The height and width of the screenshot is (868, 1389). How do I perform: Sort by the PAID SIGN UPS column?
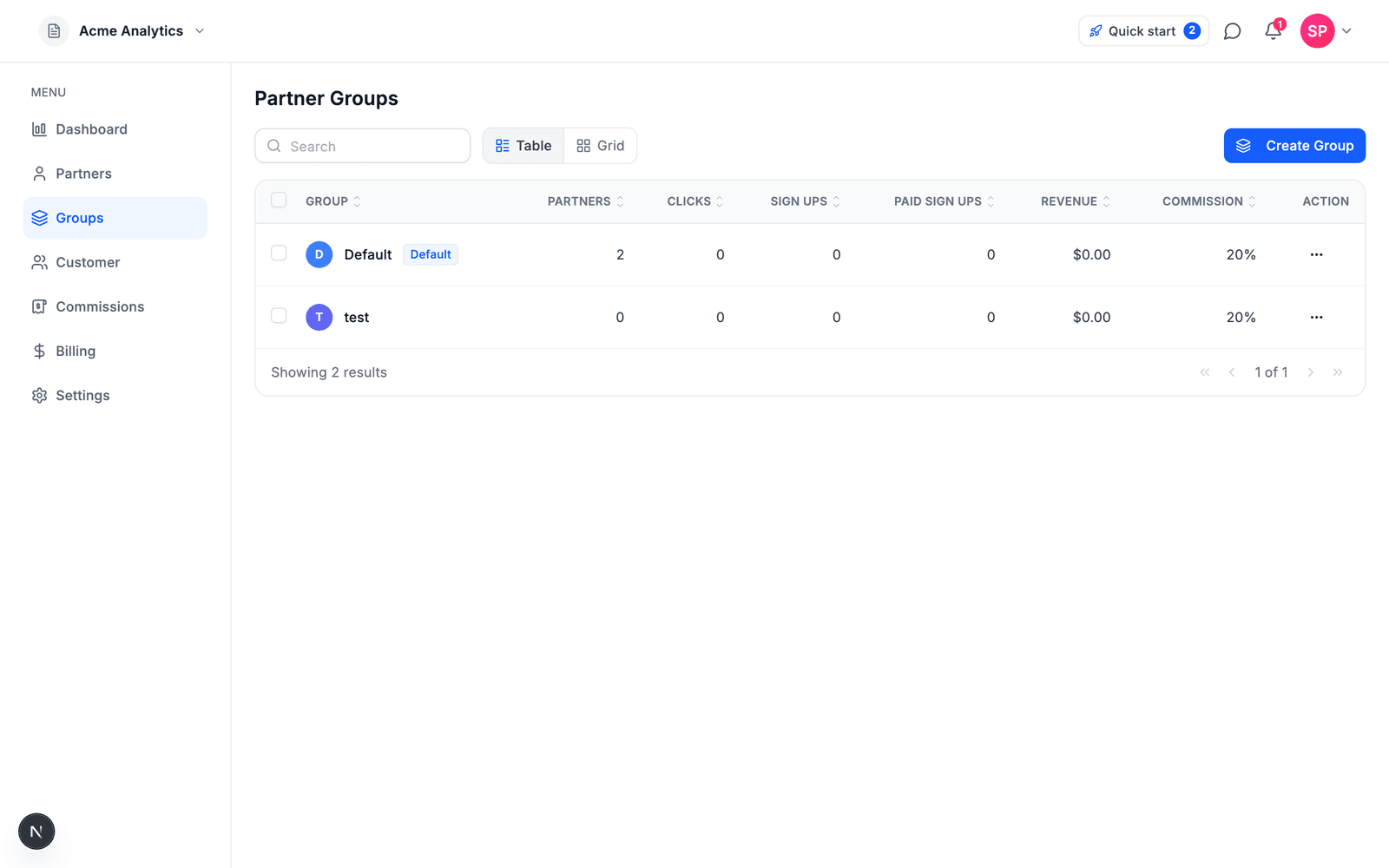pyautogui.click(x=945, y=201)
